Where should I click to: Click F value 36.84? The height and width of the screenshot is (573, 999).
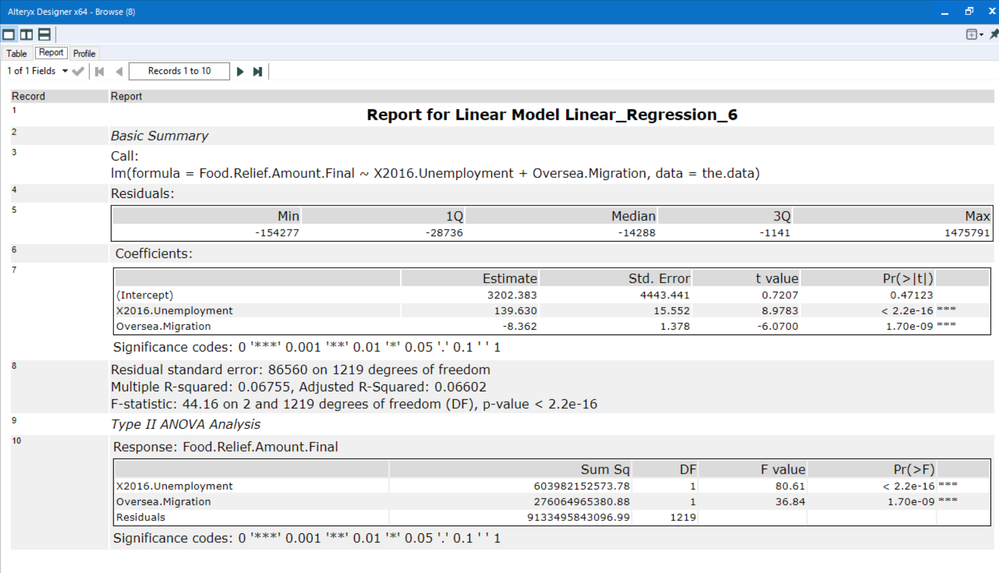pyautogui.click(x=790, y=502)
